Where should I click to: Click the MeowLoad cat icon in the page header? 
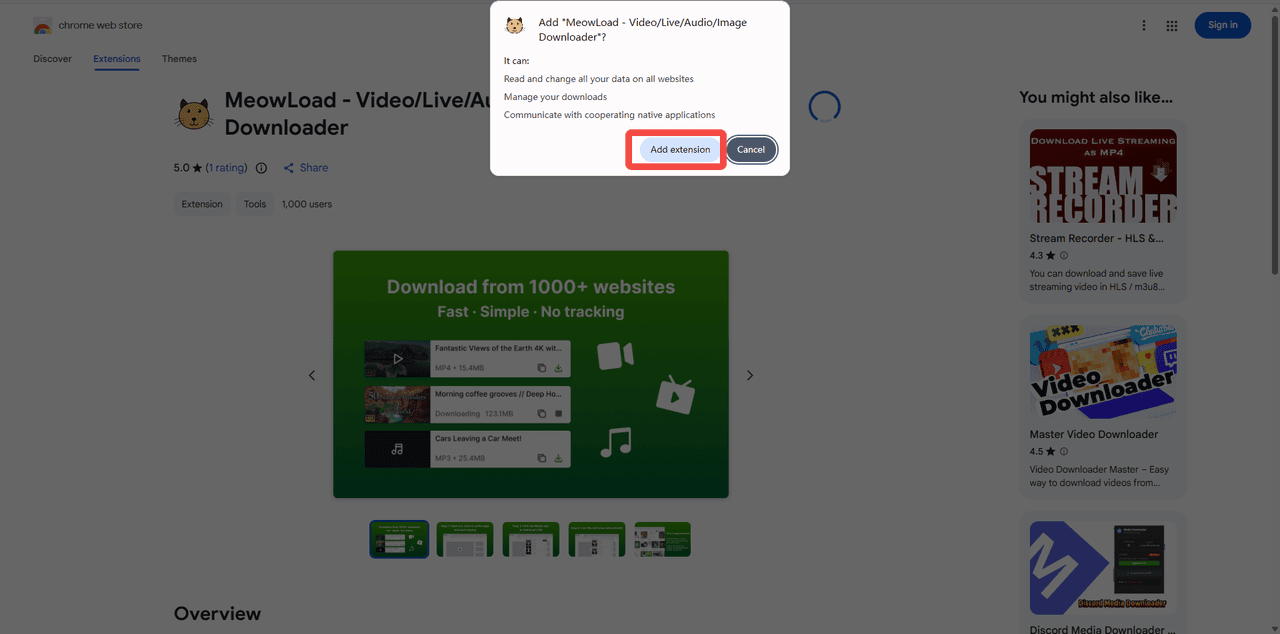tap(194, 114)
